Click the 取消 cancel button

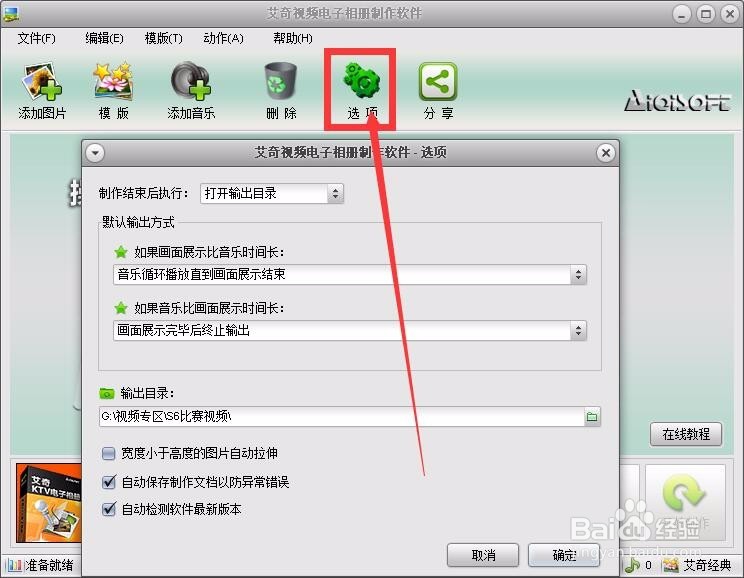tap(483, 555)
